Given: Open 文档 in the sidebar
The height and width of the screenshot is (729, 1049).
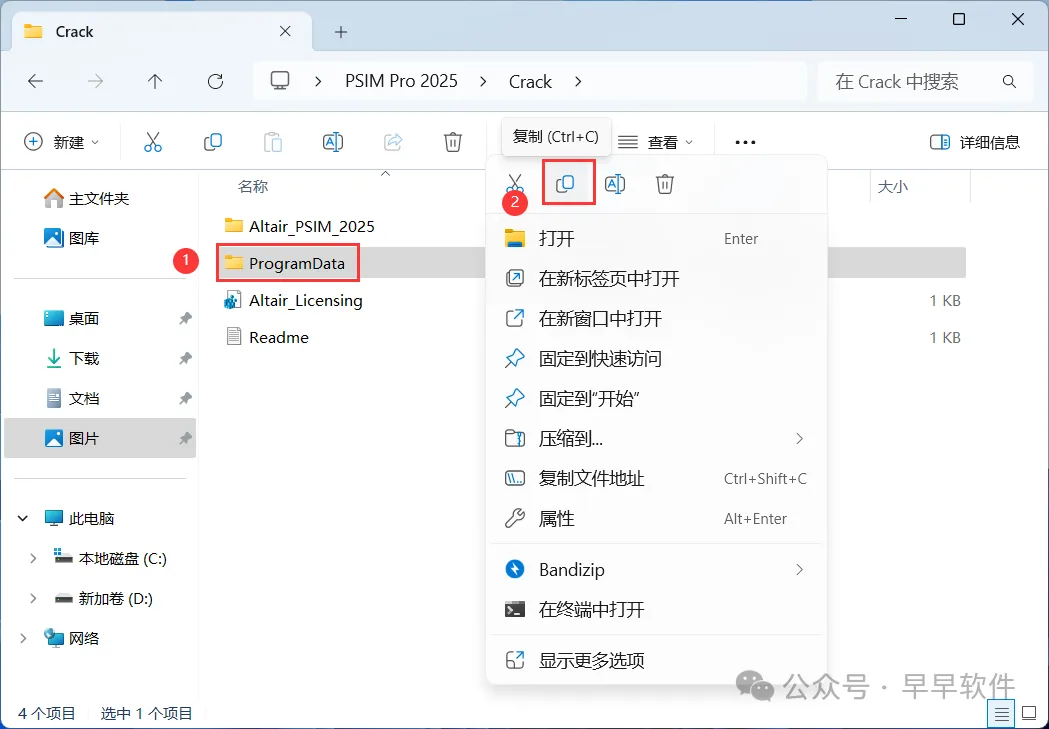Looking at the screenshot, I should pos(72,399).
